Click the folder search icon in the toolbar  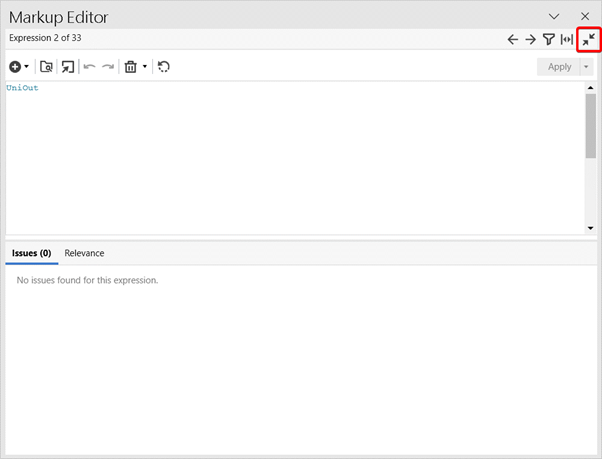46,67
